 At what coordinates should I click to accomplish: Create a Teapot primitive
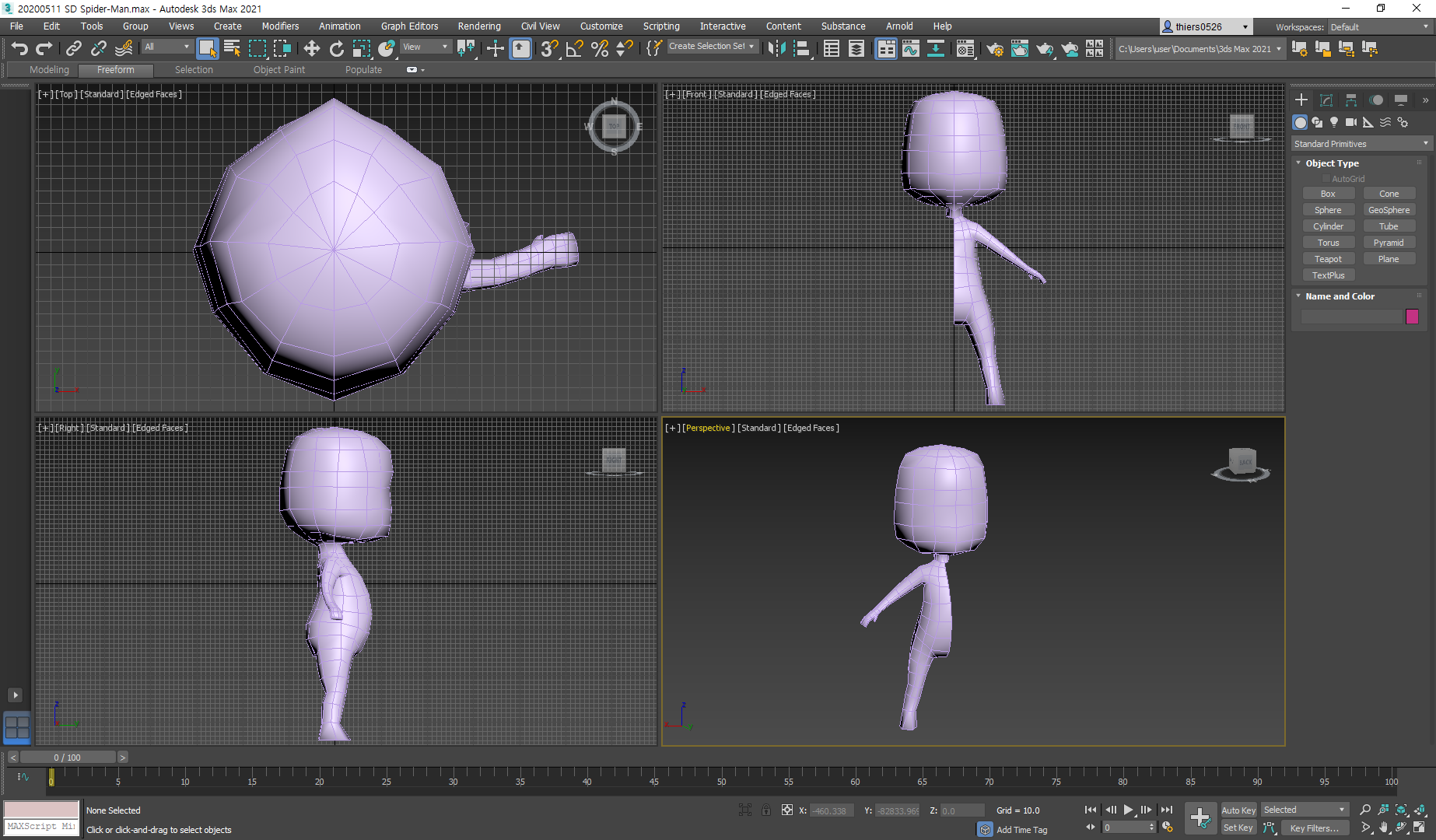click(1328, 259)
